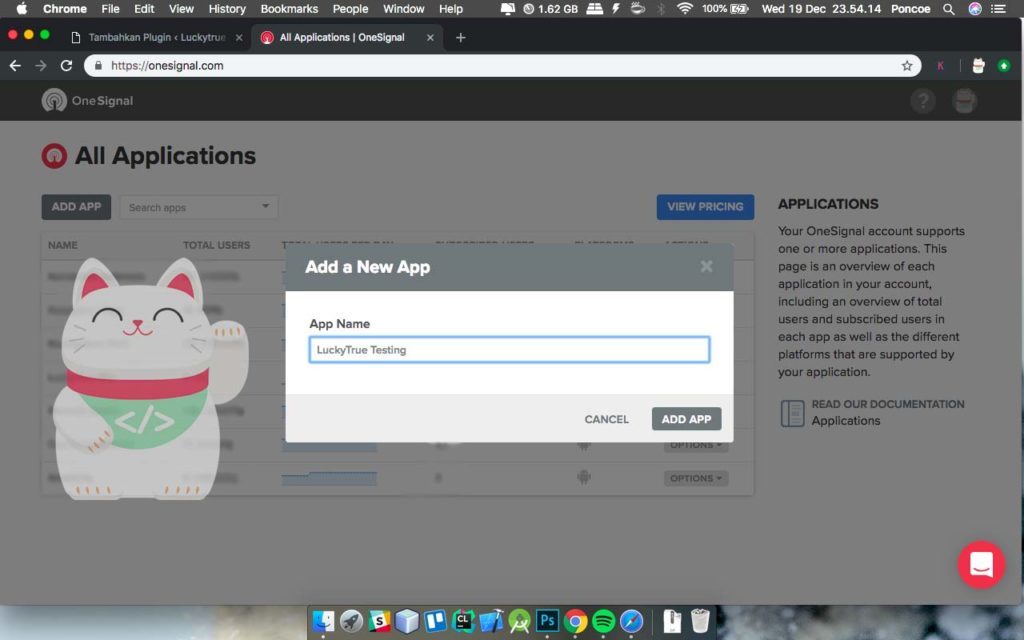
Task: Click the date and time in menu bar
Action: [821, 8]
